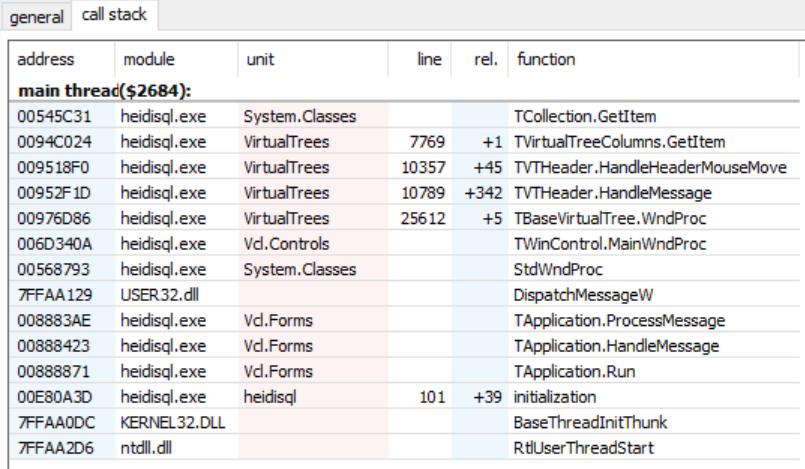Select address 7FFAA129 cell
805x469 pixels.
(x=54, y=295)
